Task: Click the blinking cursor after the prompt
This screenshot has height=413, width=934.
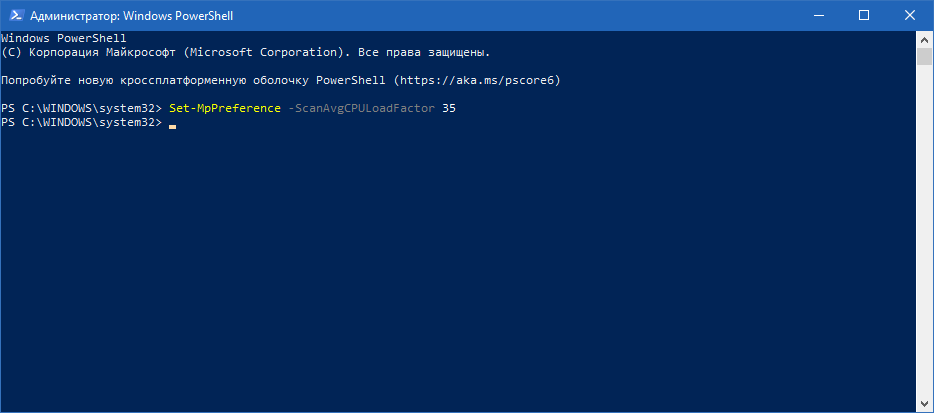Action: point(173,126)
